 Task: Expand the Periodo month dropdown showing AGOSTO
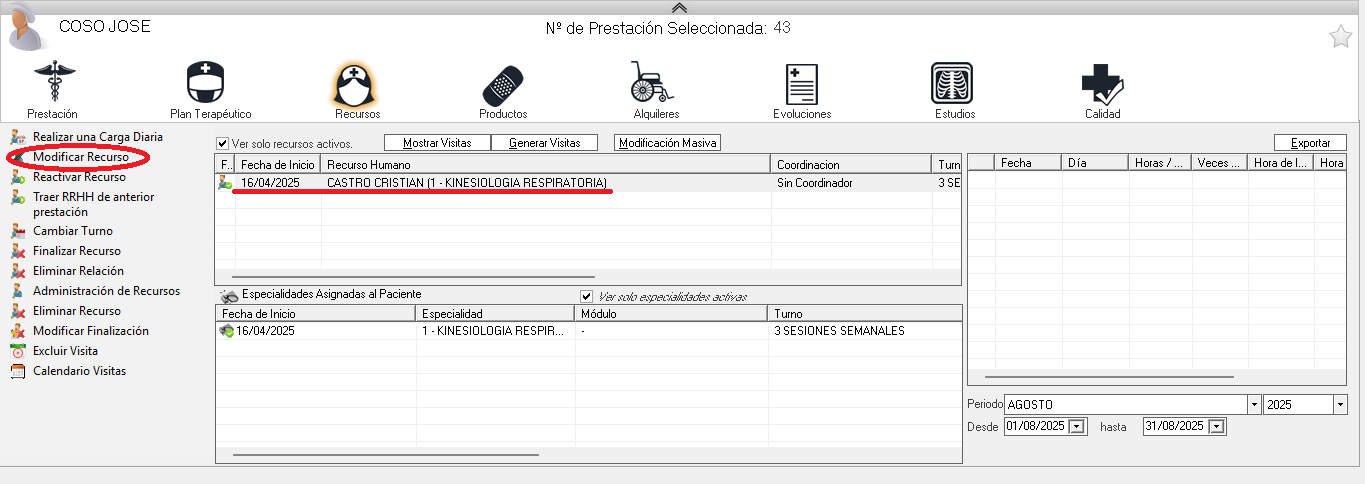[x=1254, y=405]
